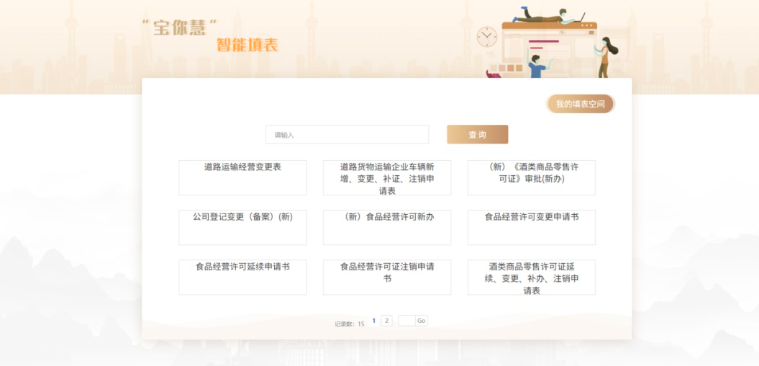
Task: Open 公司登记变更（备案）(新) form
Action: point(243,228)
